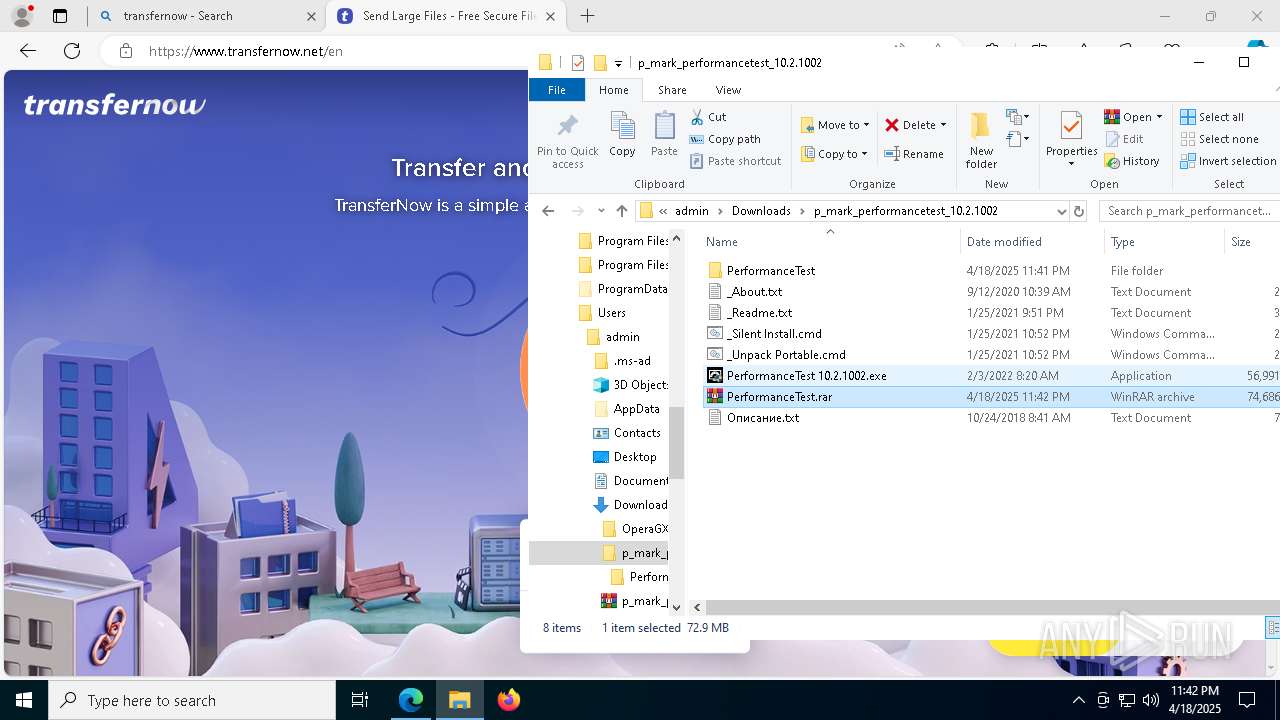
Task: Select PerformanceTest.rar archive
Action: point(779,397)
